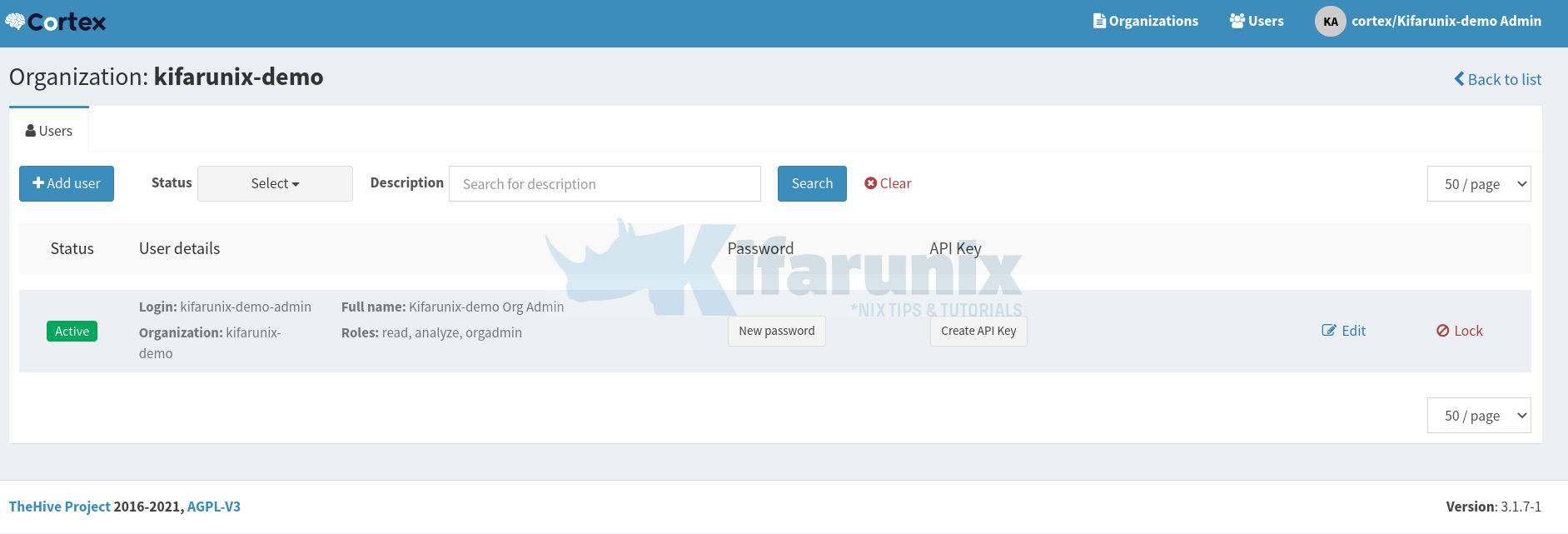The image size is (1568, 534).
Task: Open the Kifarunix-demo Admin account menu
Action: point(1446,22)
